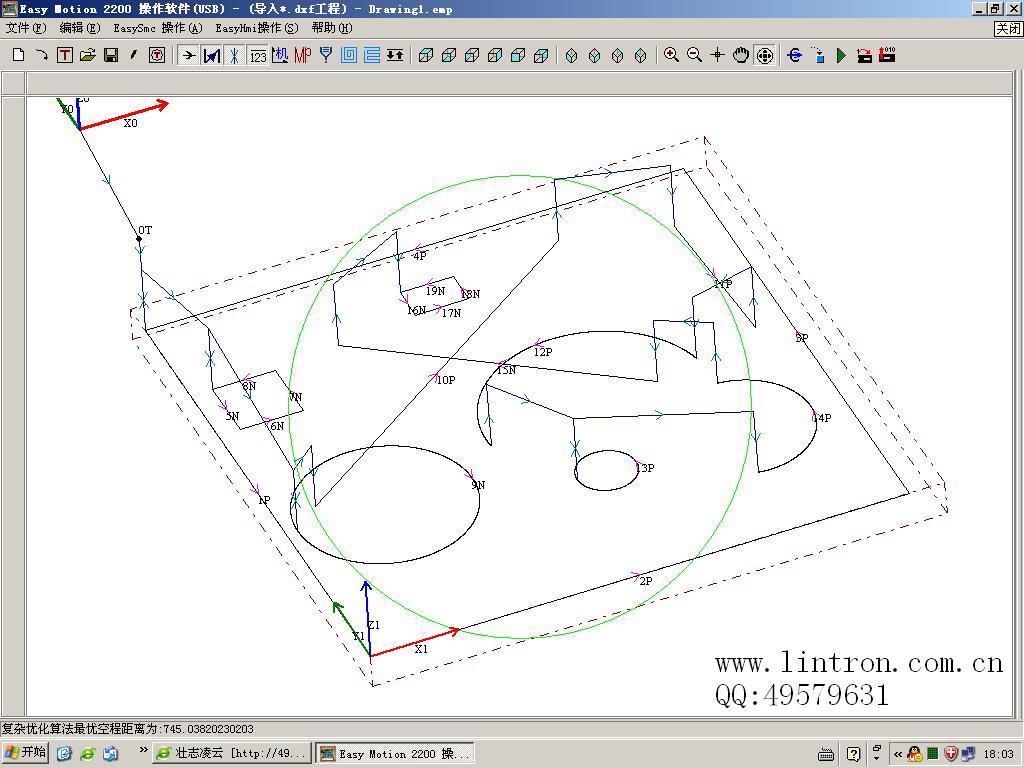
Task: Open the 文件(F) menu
Action: (26, 28)
